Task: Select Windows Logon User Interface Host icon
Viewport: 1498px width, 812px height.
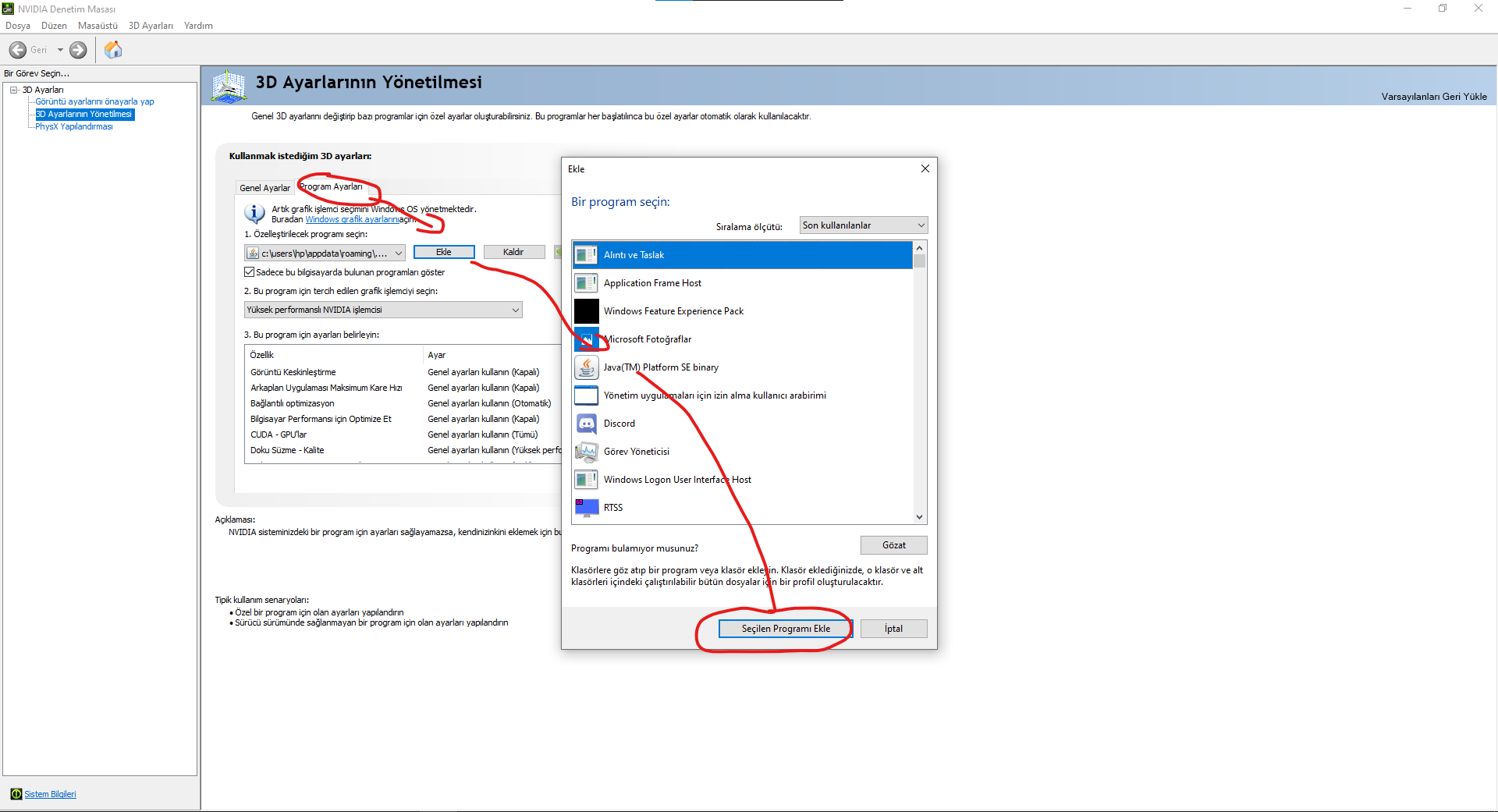Action: (586, 480)
